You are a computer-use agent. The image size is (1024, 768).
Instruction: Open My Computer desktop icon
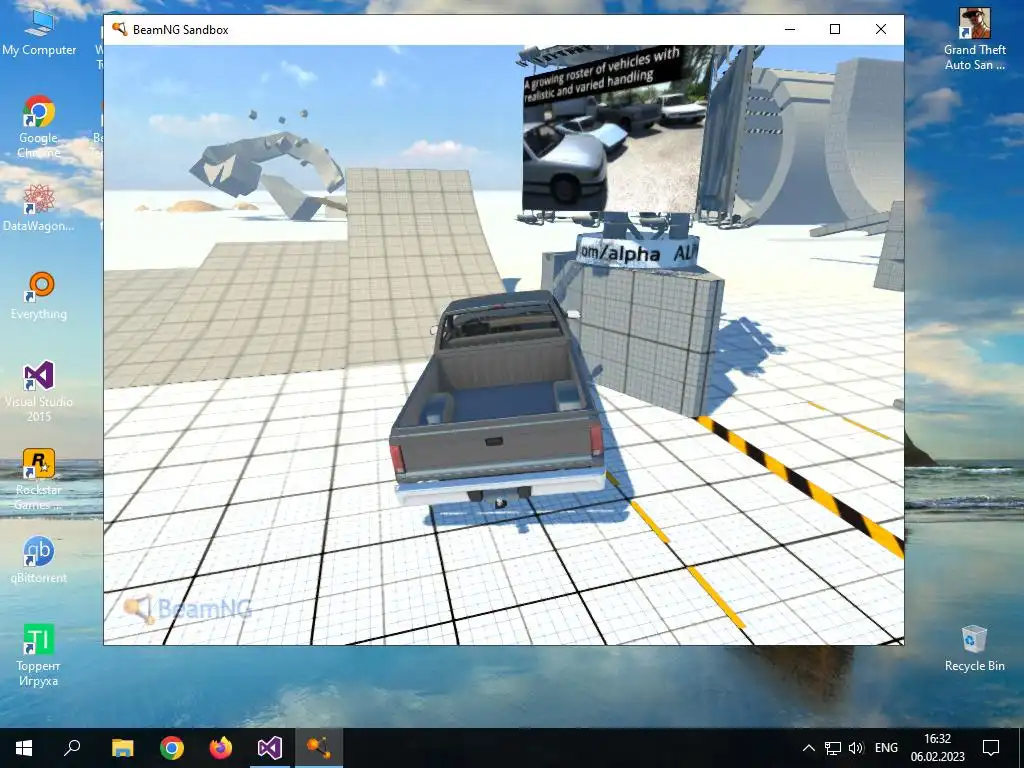(x=39, y=34)
